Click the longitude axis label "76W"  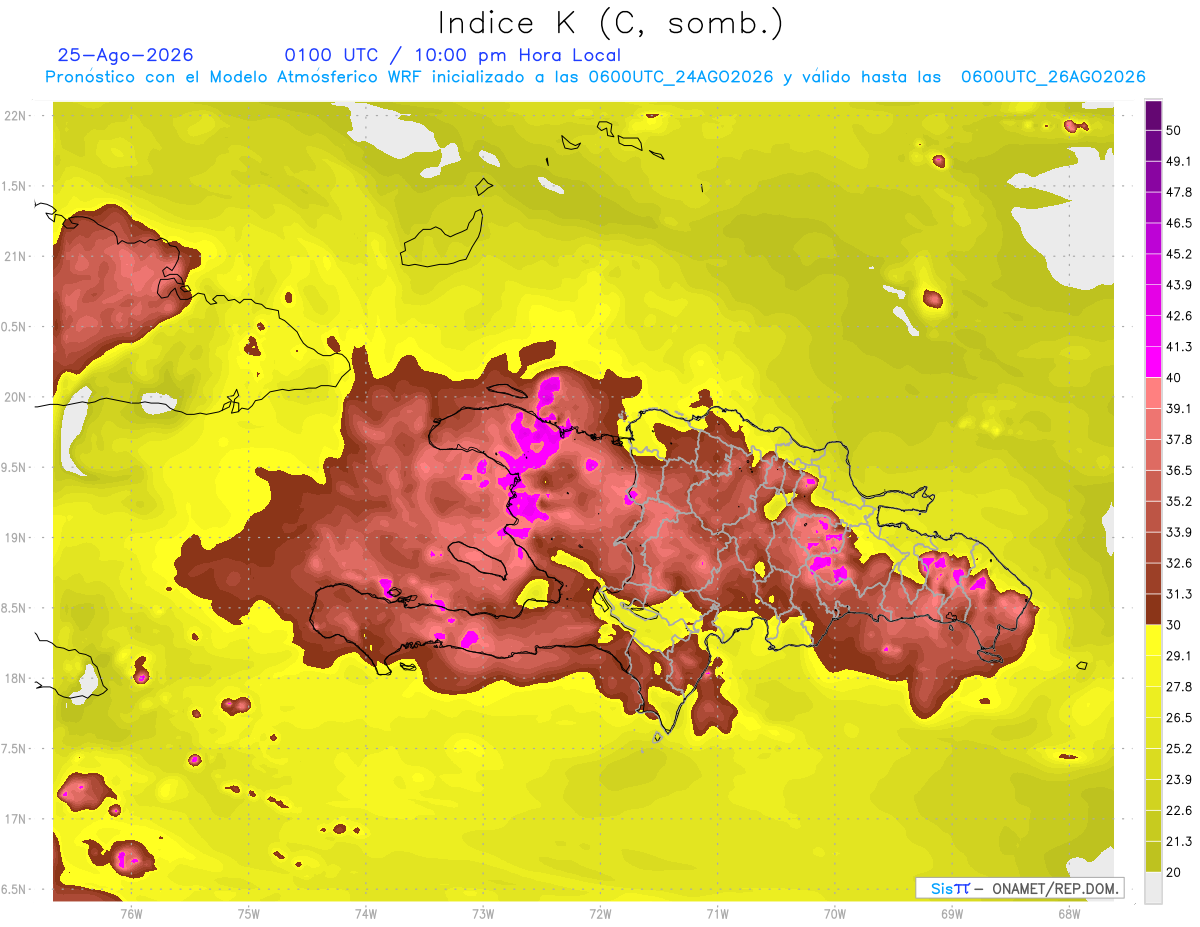pyautogui.click(x=131, y=913)
